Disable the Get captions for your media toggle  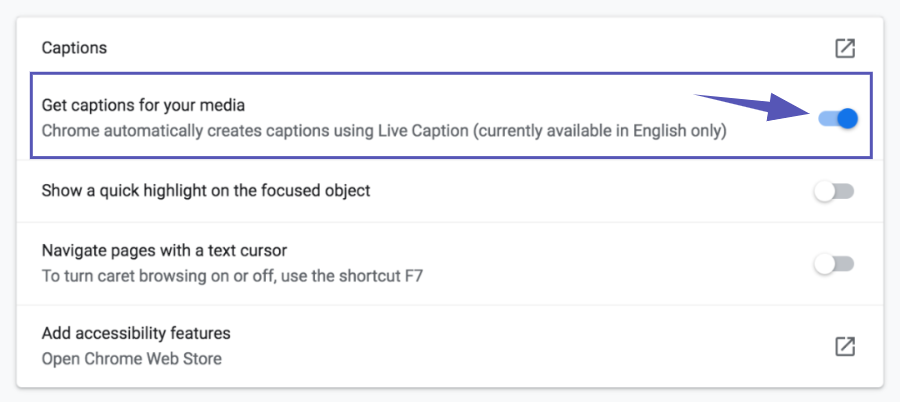click(x=837, y=118)
